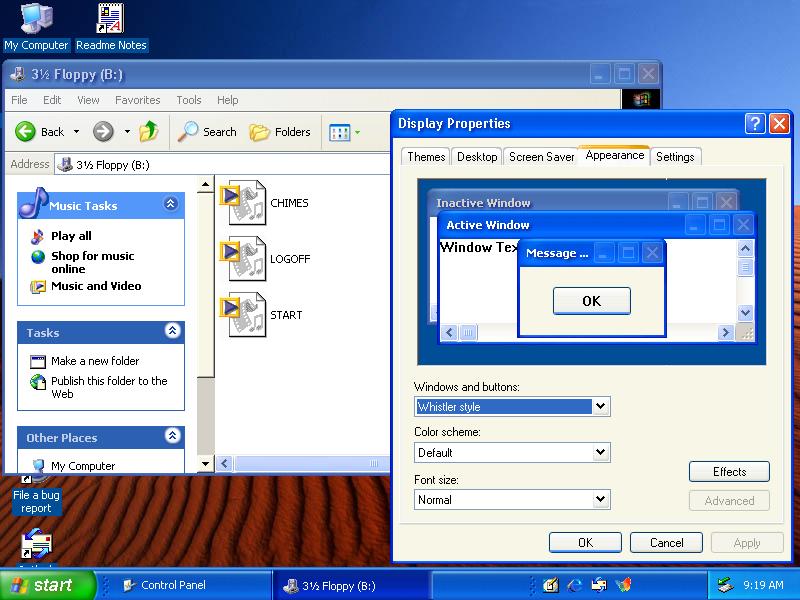The image size is (800, 600).
Task: Open the Font size dropdown
Action: click(x=601, y=499)
